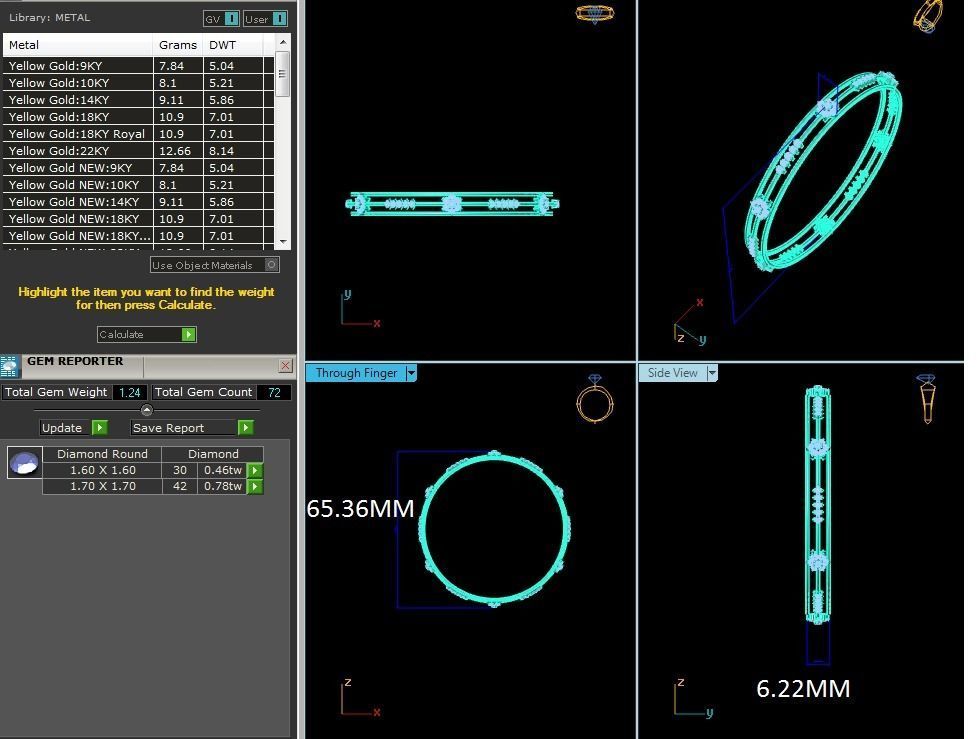Click the 12.66 grams cell for 22KY
This screenshot has height=739, width=979.
click(178, 150)
